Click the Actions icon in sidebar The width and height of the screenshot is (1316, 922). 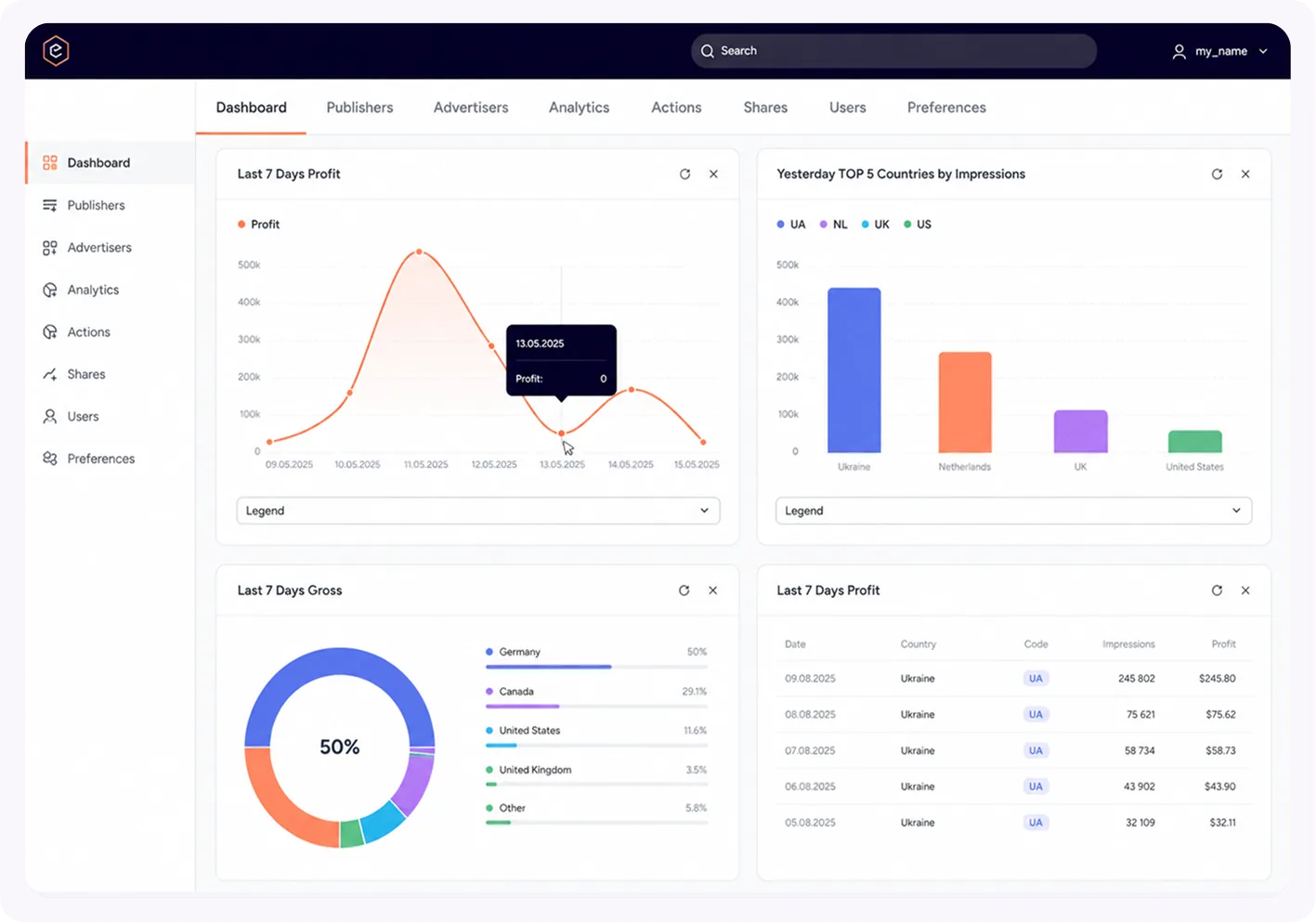(50, 332)
